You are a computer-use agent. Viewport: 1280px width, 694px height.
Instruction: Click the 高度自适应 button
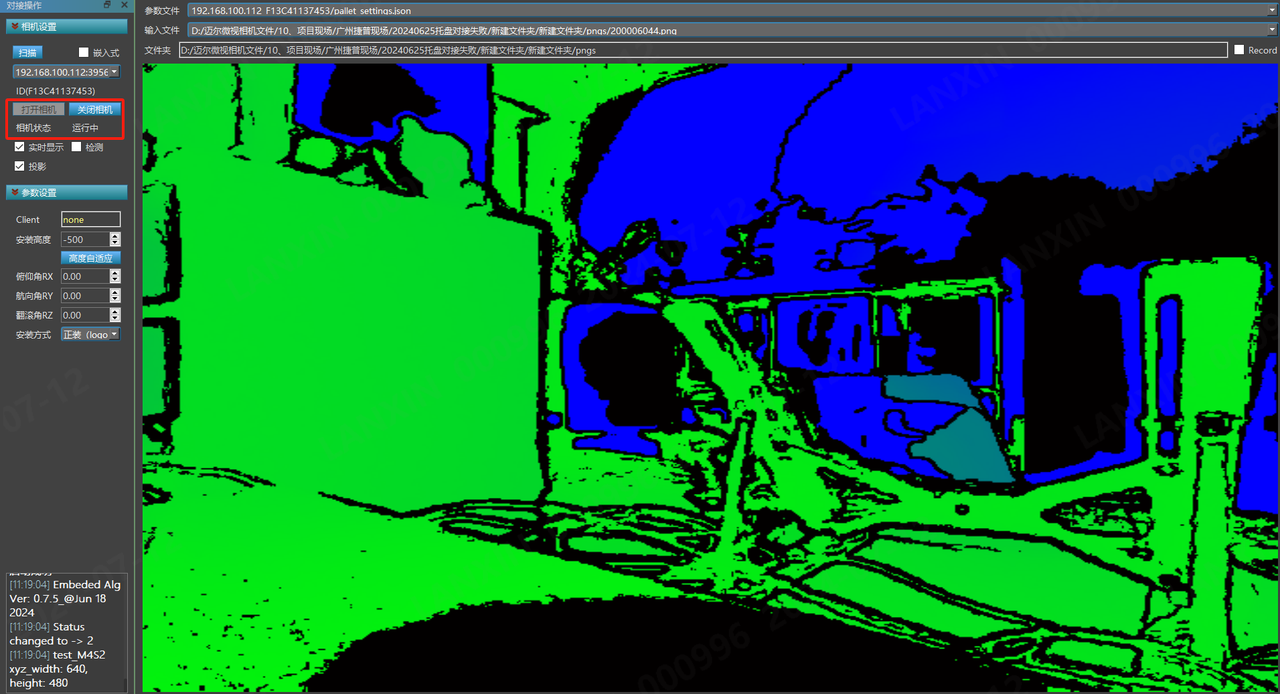click(90, 258)
